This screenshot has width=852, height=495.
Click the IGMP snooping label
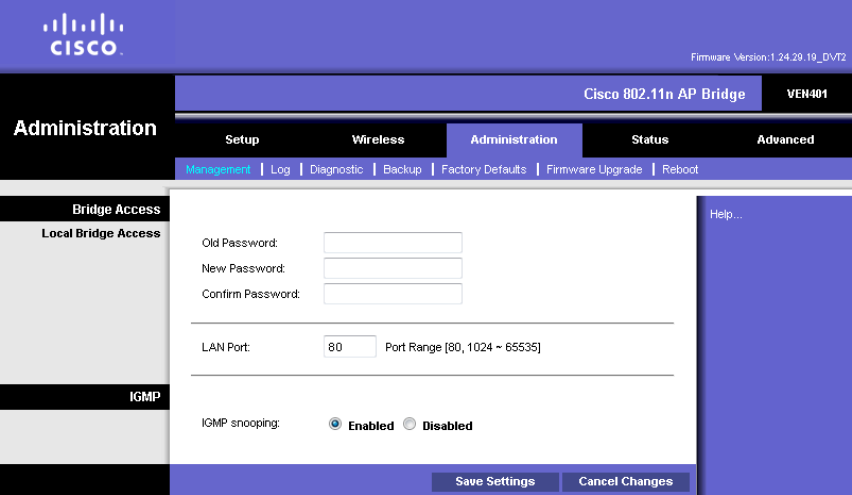240,423
